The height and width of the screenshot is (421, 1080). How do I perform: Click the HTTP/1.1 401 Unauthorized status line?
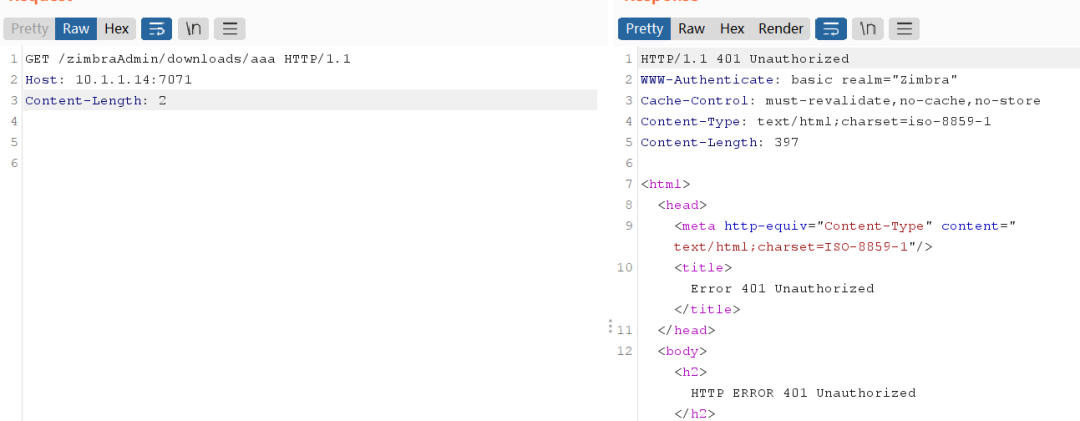pos(745,59)
